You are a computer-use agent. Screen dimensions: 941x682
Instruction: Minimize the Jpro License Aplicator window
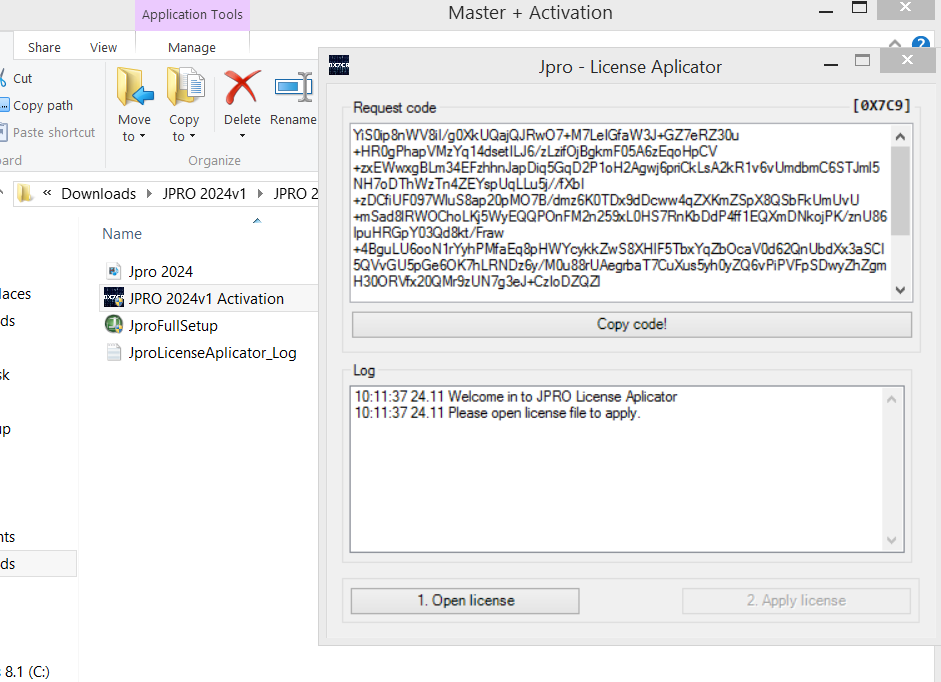coord(831,64)
